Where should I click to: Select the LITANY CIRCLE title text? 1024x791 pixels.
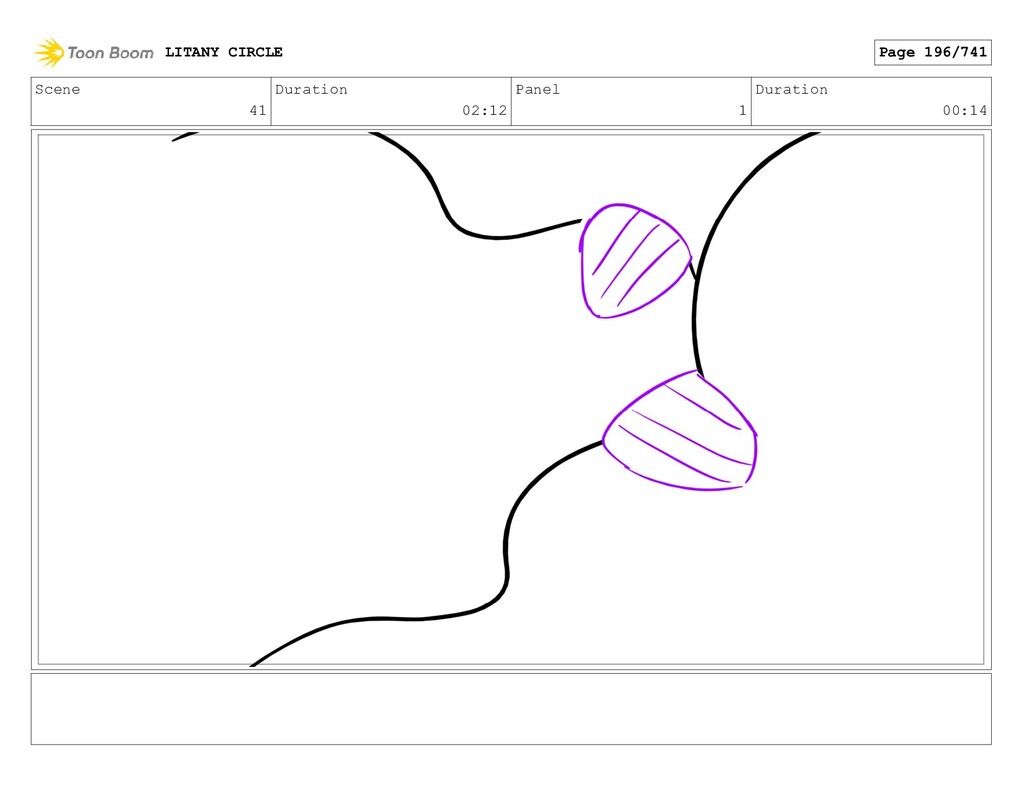tap(223, 52)
